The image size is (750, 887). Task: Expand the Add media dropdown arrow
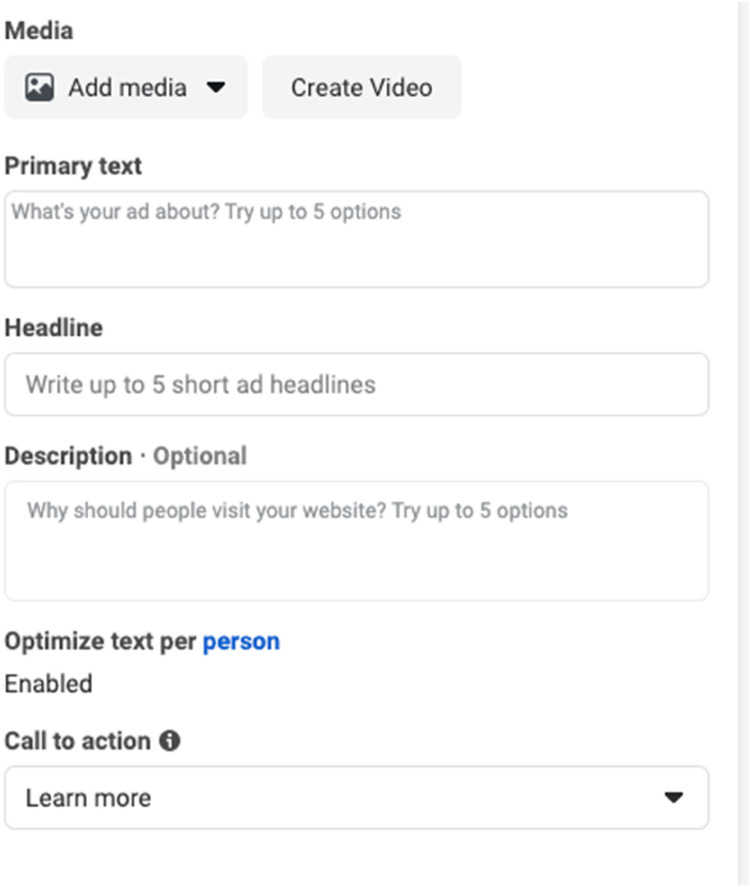coord(215,88)
